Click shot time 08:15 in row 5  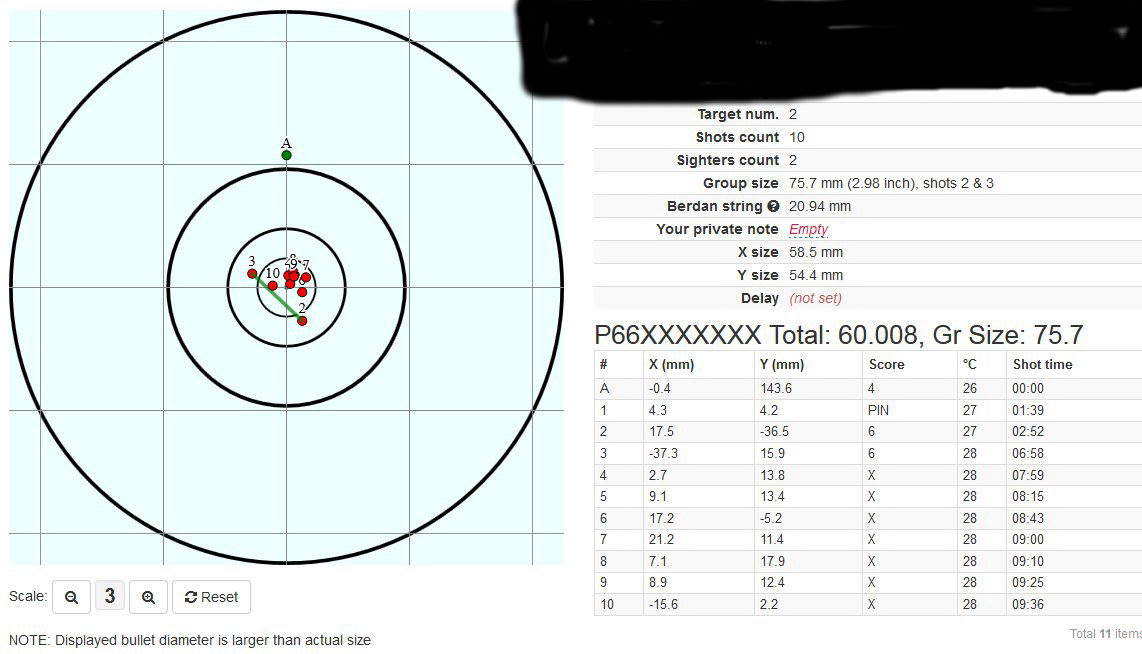coord(1028,497)
